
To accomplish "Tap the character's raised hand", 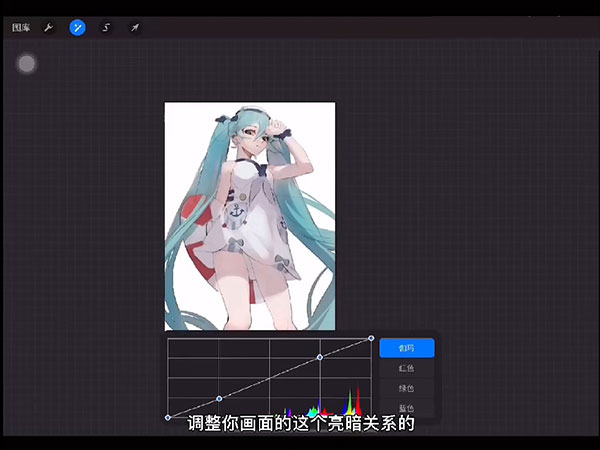I will tap(283, 128).
